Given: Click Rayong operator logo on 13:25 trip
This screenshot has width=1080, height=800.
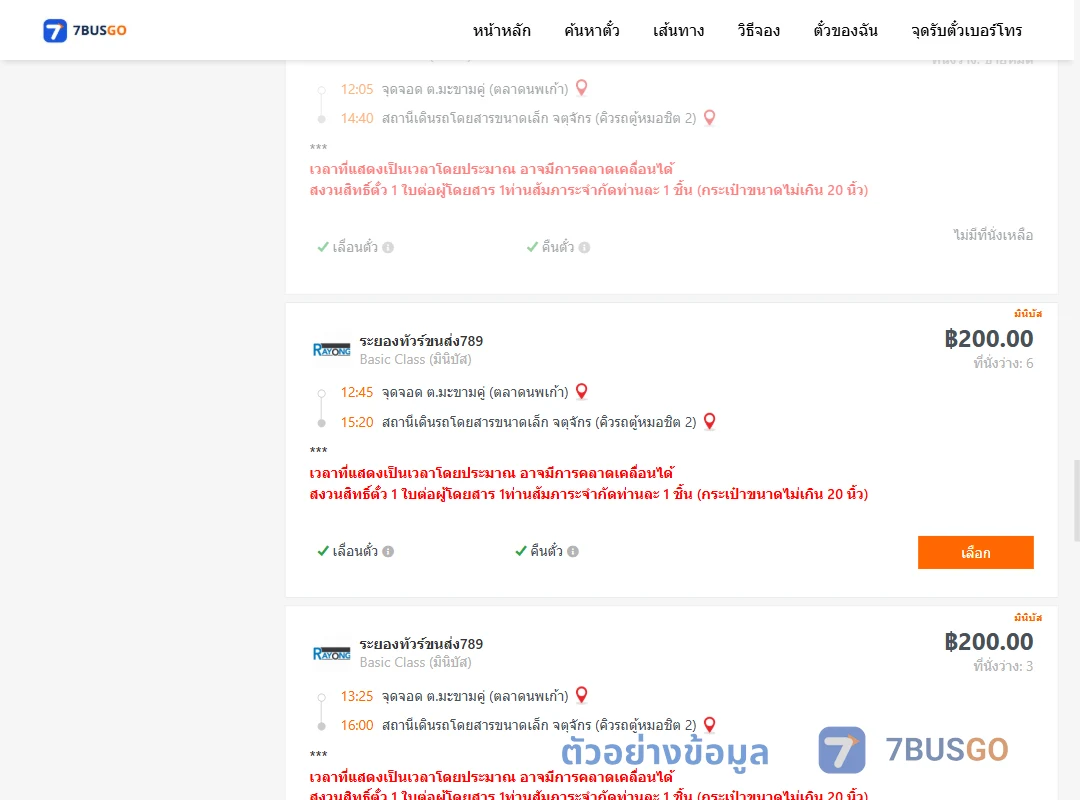Looking at the screenshot, I should pyautogui.click(x=331, y=653).
